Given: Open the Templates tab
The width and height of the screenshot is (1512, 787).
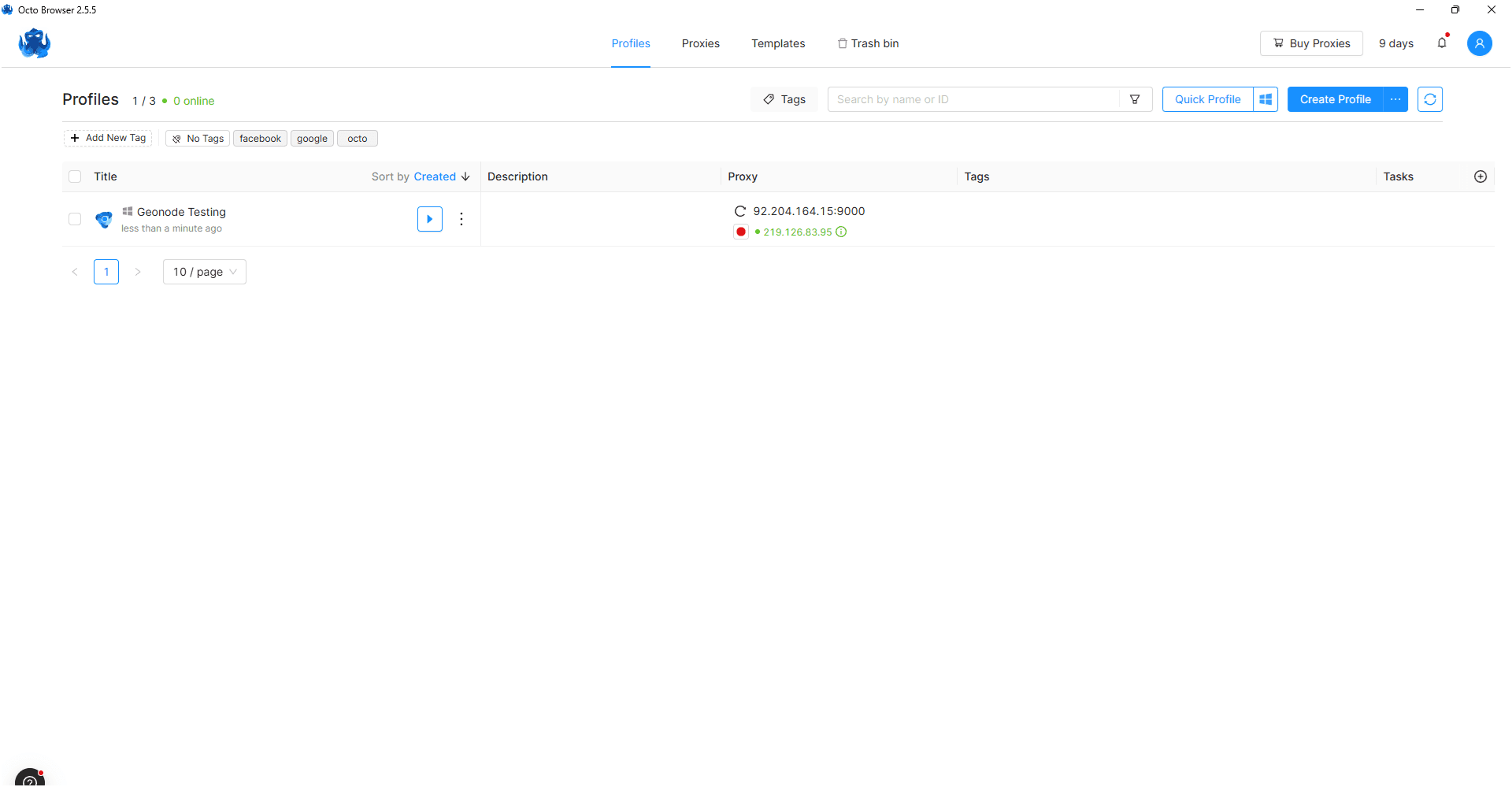Looking at the screenshot, I should 777,43.
